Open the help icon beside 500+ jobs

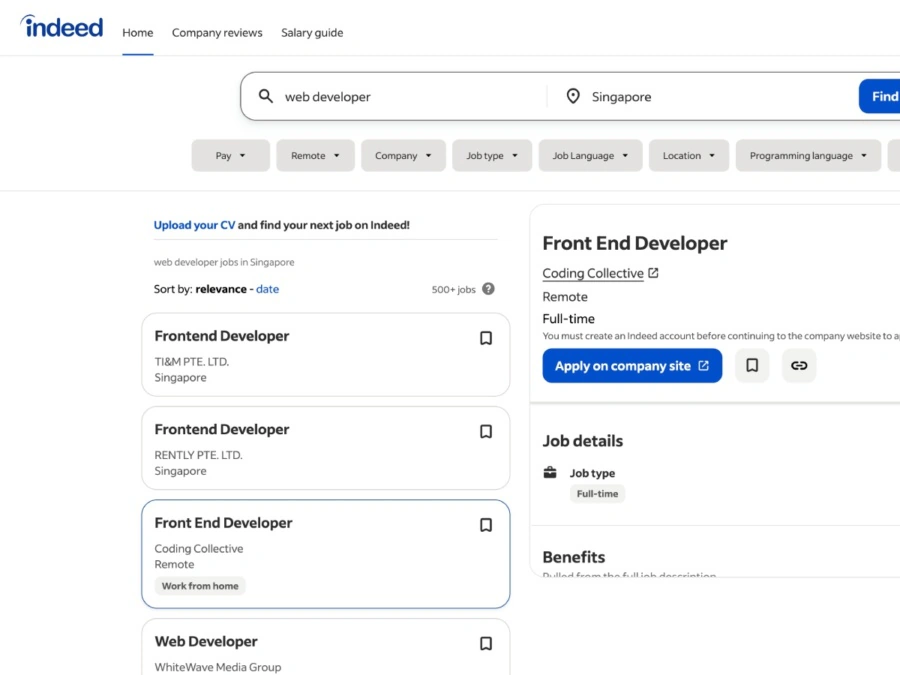click(x=488, y=289)
